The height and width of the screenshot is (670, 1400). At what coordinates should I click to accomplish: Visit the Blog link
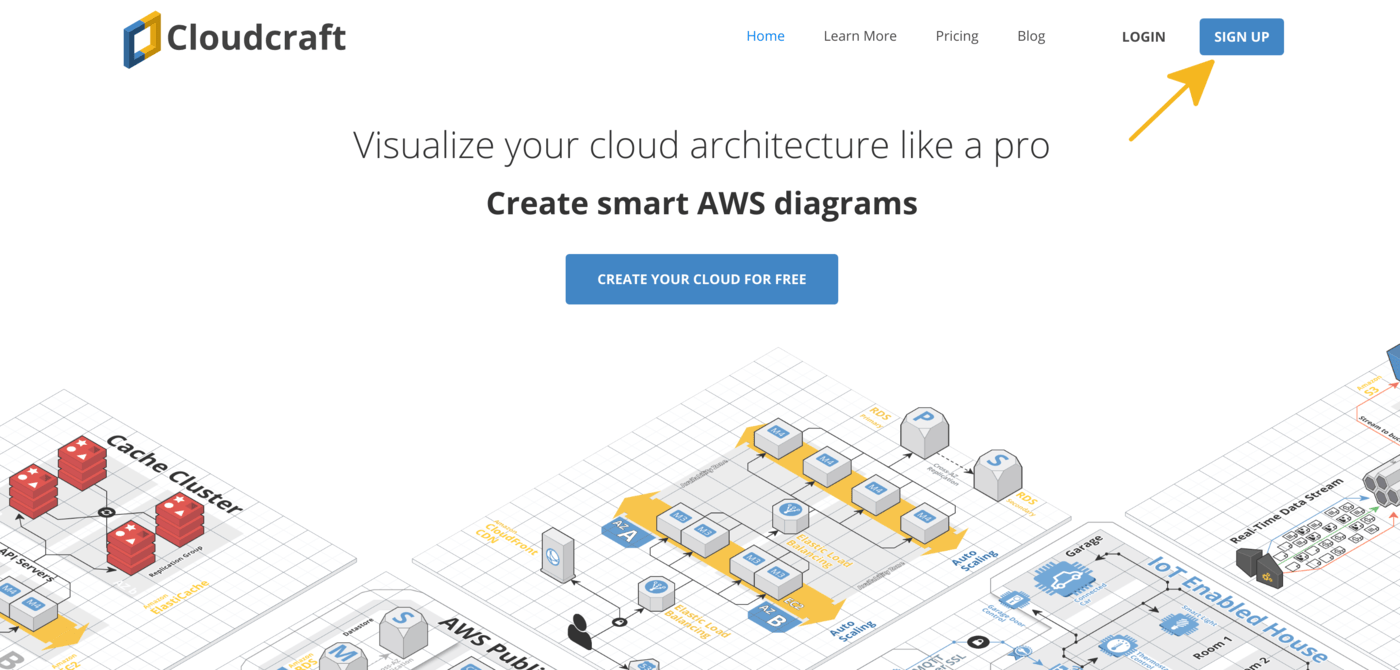(1031, 36)
